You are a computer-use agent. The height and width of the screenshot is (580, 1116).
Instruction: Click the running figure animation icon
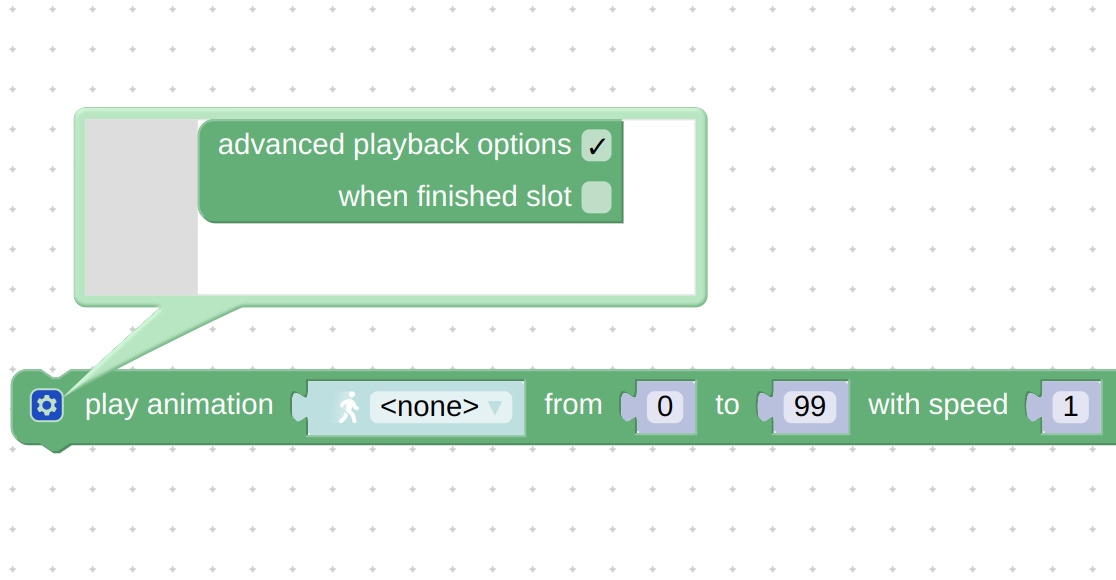[x=348, y=407]
